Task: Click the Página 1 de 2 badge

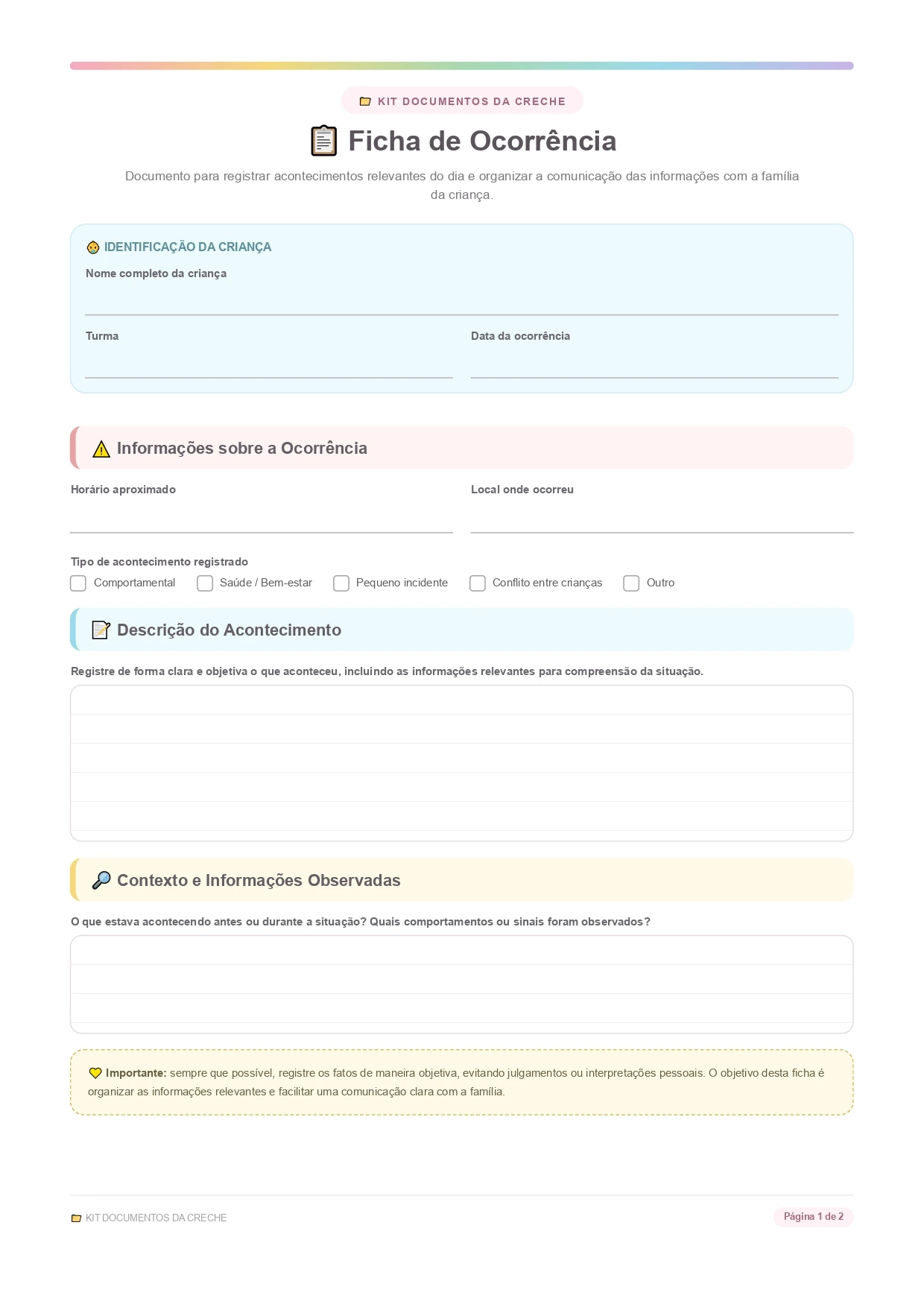Action: pos(813,1217)
